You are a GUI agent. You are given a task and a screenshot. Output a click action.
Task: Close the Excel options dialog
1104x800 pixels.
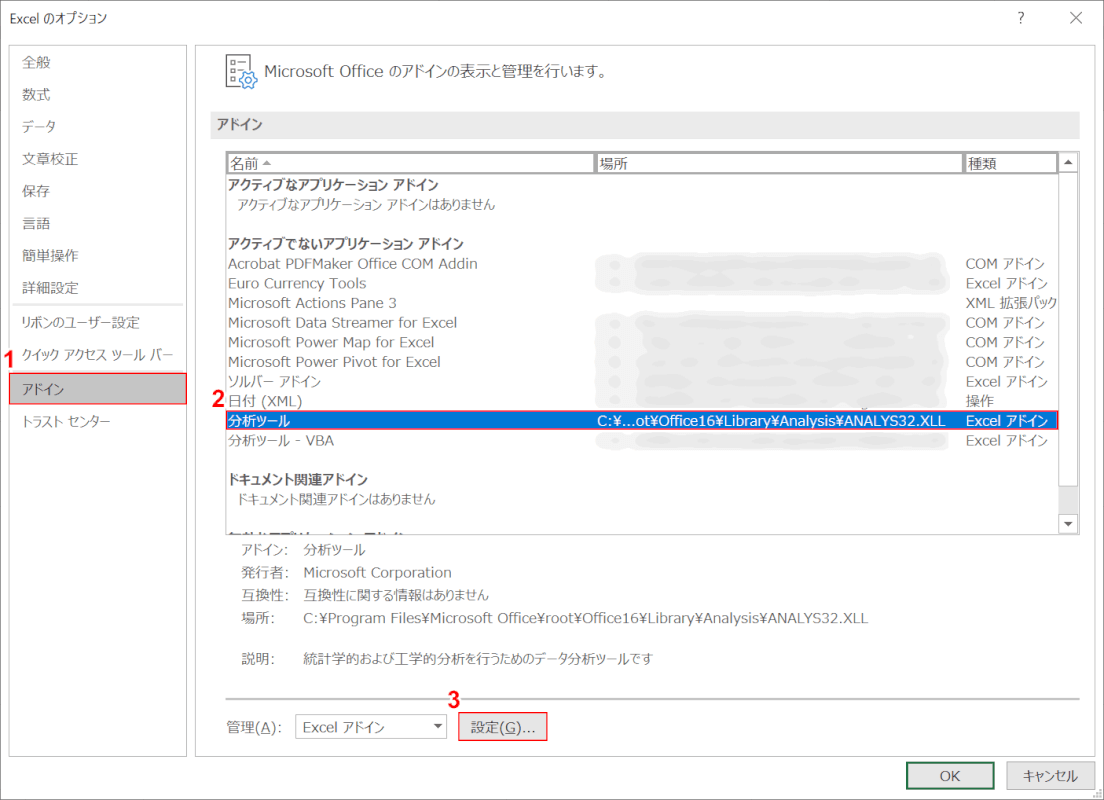(1076, 18)
